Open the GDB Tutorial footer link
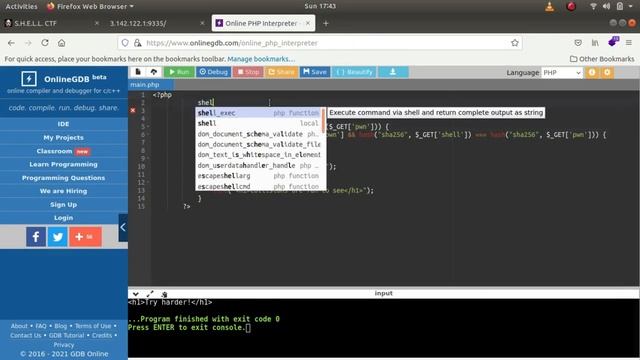This screenshot has height=360, width=640. (x=66, y=335)
